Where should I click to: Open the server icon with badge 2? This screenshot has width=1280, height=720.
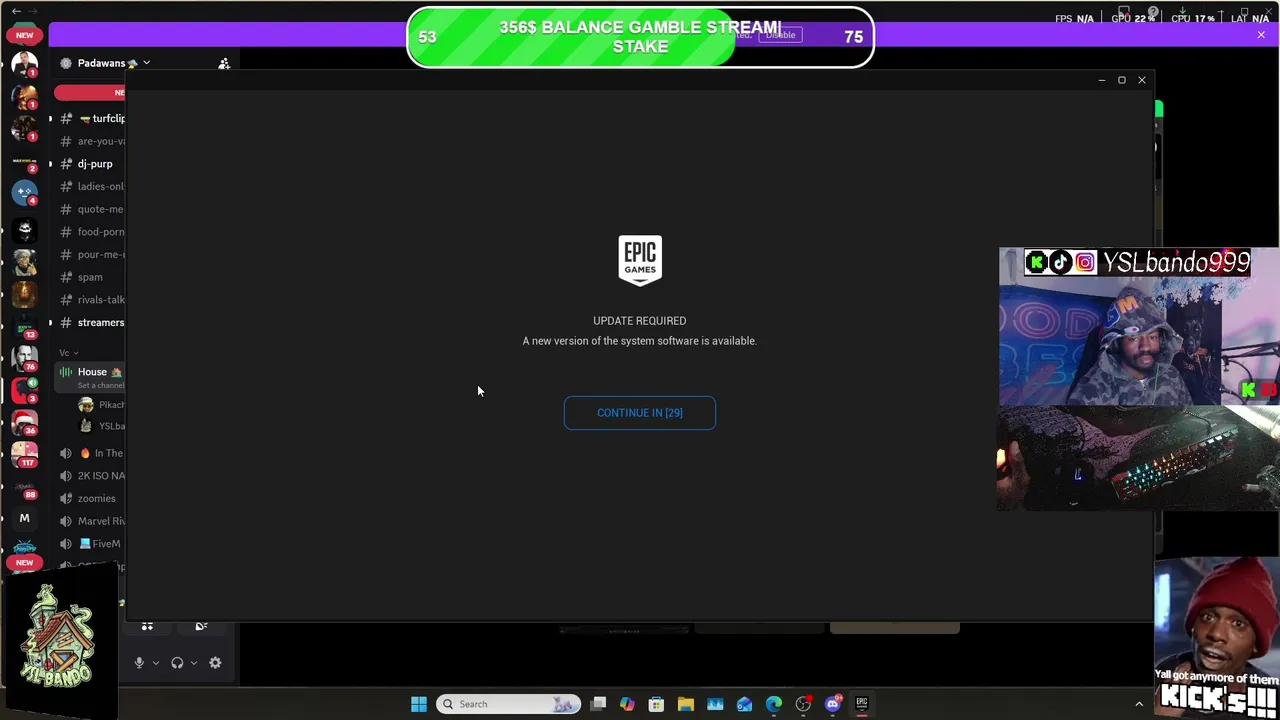(x=24, y=160)
